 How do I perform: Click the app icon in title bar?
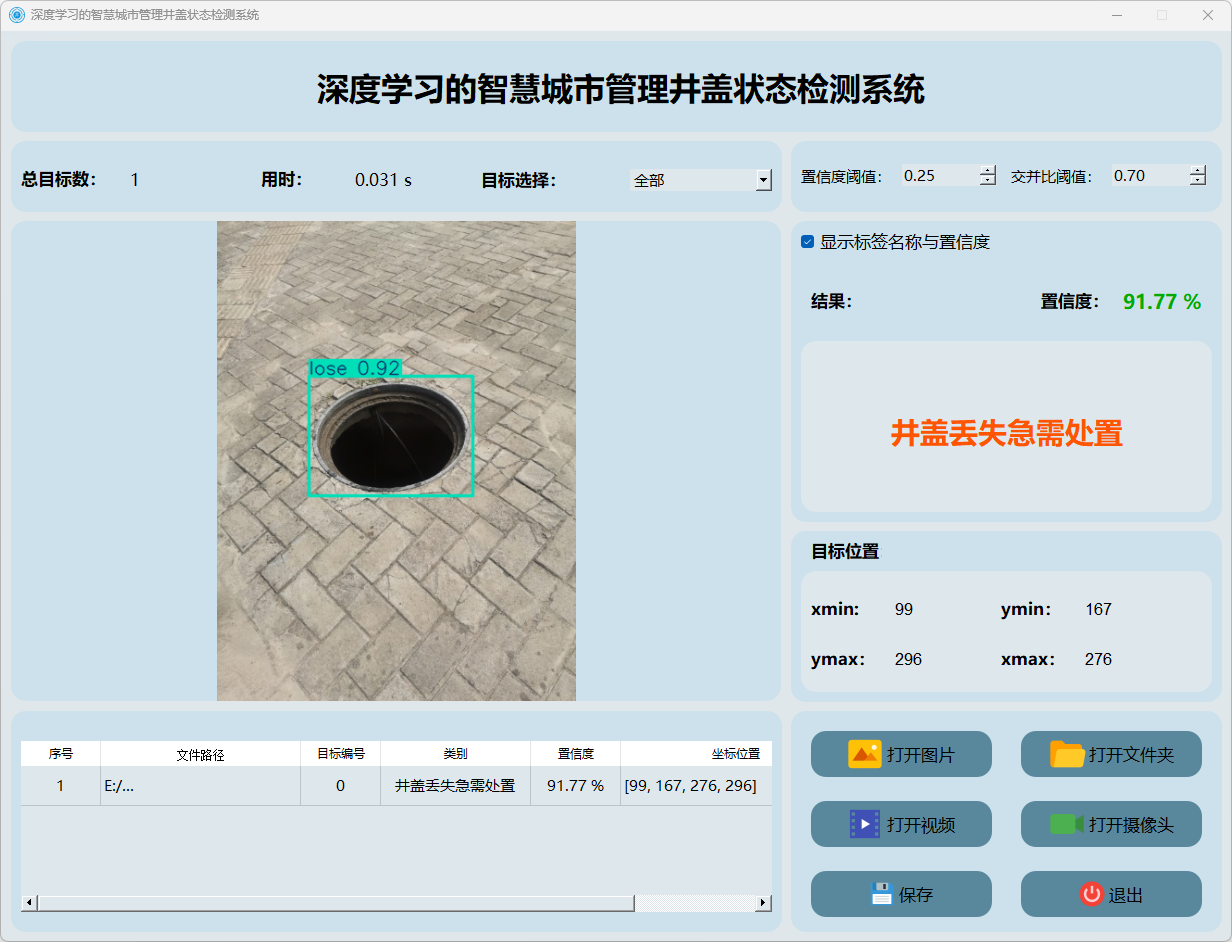coord(16,15)
